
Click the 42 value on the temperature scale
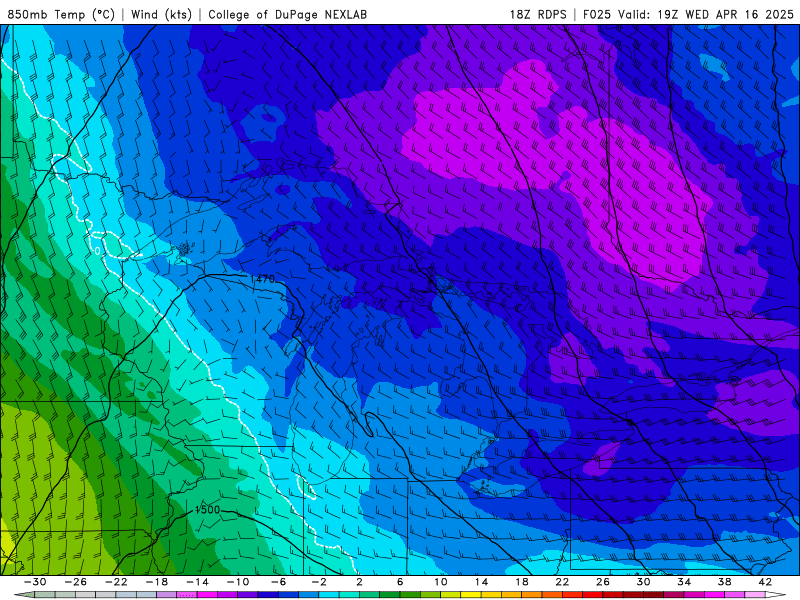pos(765,582)
